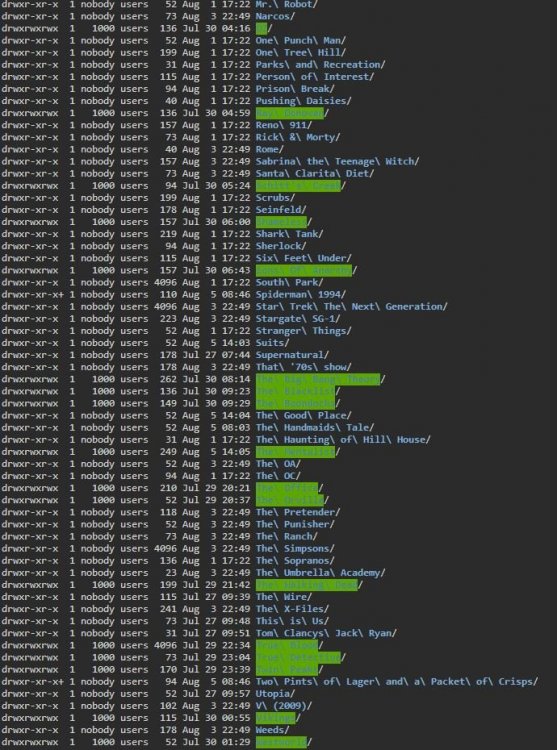The height and width of the screenshot is (750, 557).
Task: Select the Prison Break directory listing
Action: (x=295, y=89)
